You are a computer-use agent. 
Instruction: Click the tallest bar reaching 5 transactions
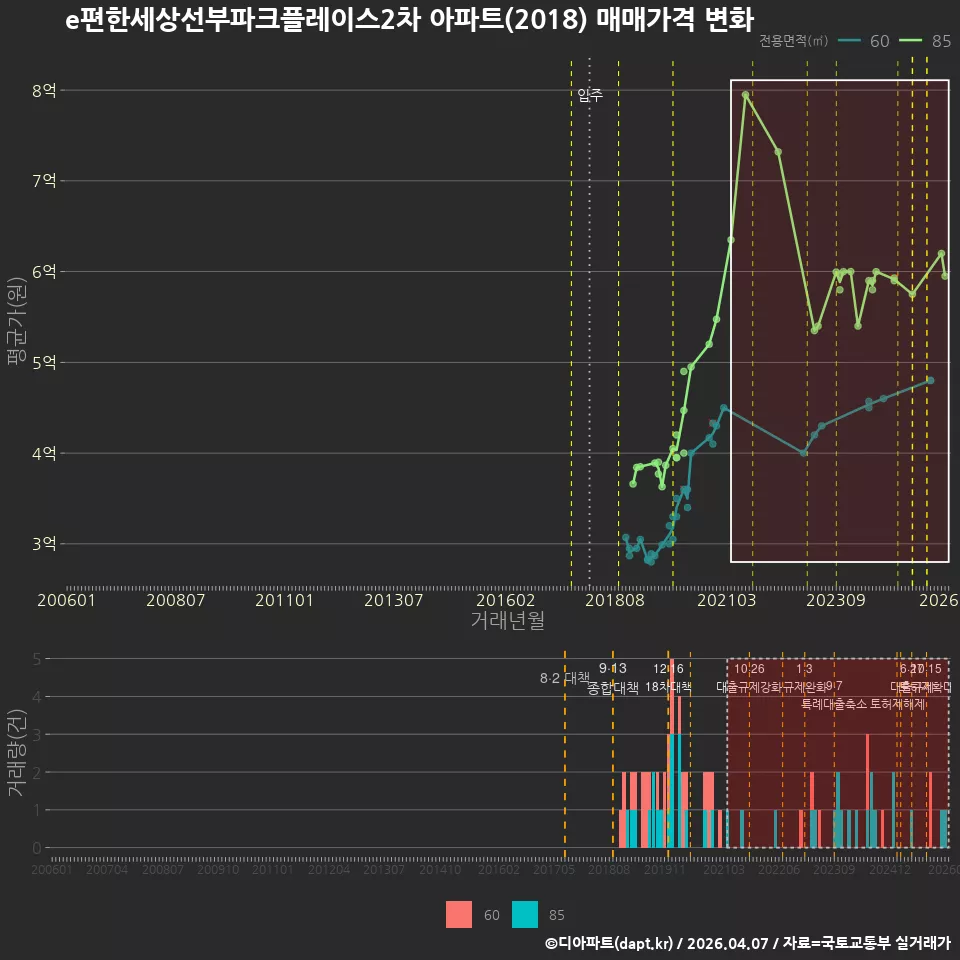pos(672,753)
